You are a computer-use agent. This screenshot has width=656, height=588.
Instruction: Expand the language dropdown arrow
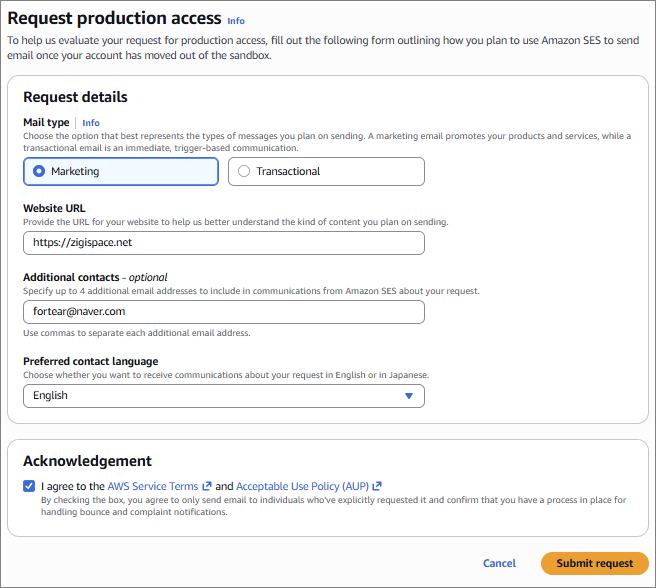coord(408,396)
